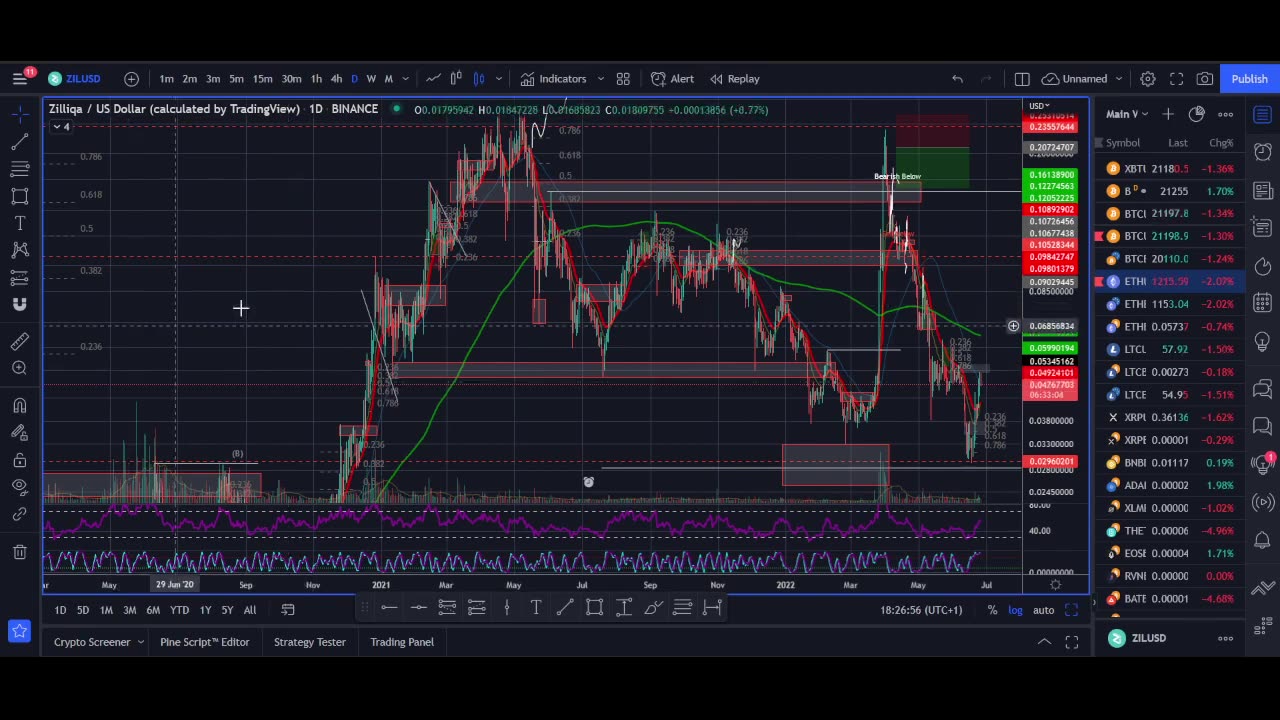Expand the bottom panel chevron up

tap(1044, 642)
